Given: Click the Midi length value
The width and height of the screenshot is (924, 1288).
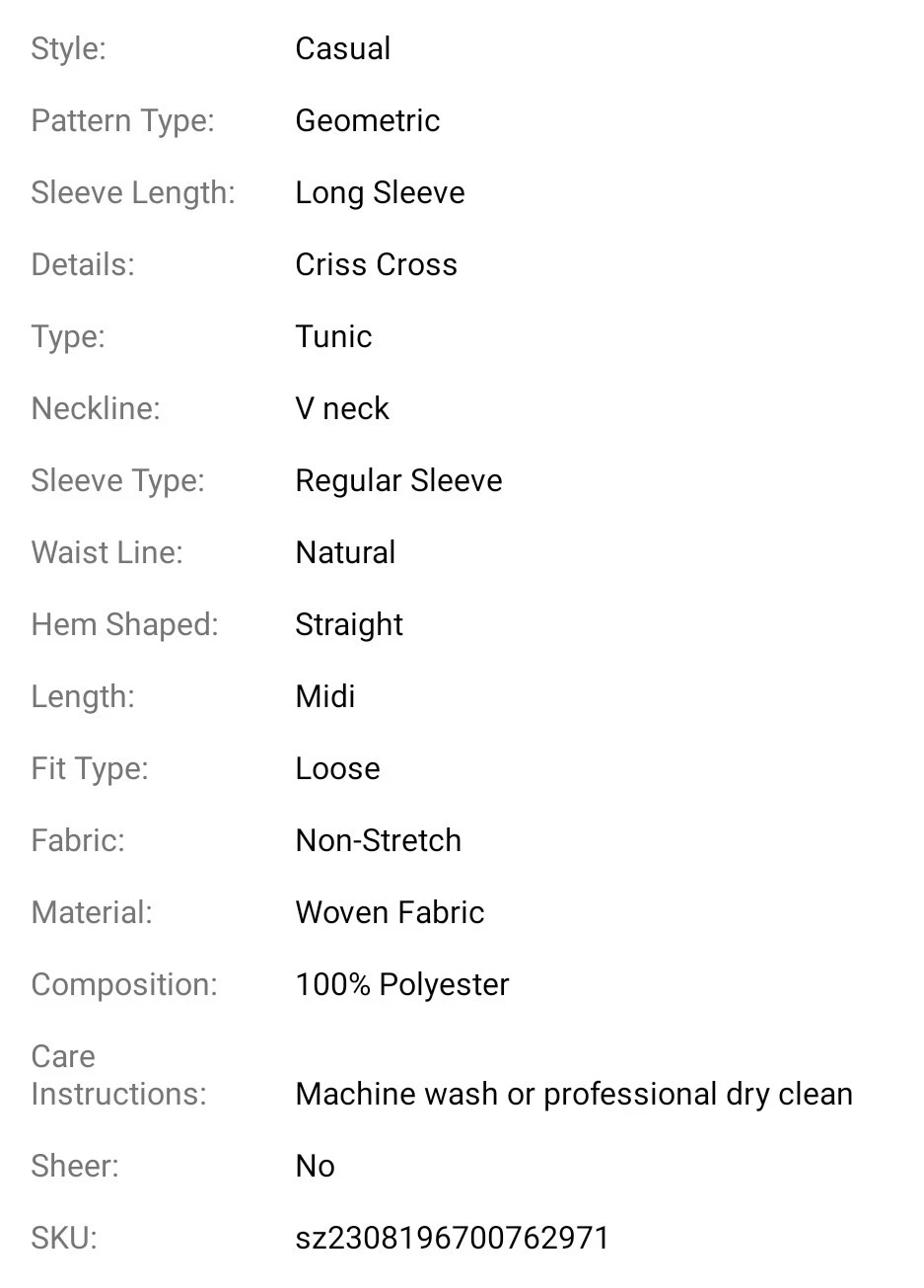Looking at the screenshot, I should pyautogui.click(x=324, y=696).
